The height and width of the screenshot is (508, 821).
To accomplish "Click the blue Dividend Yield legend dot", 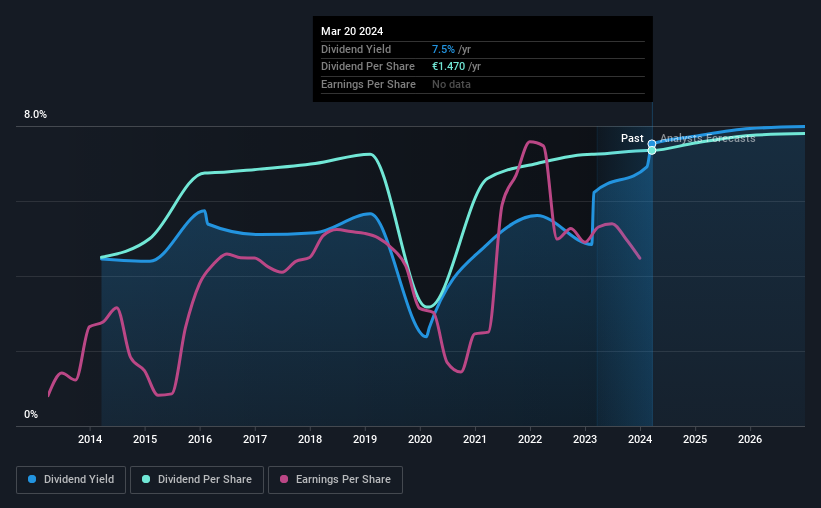I will 32,479.
